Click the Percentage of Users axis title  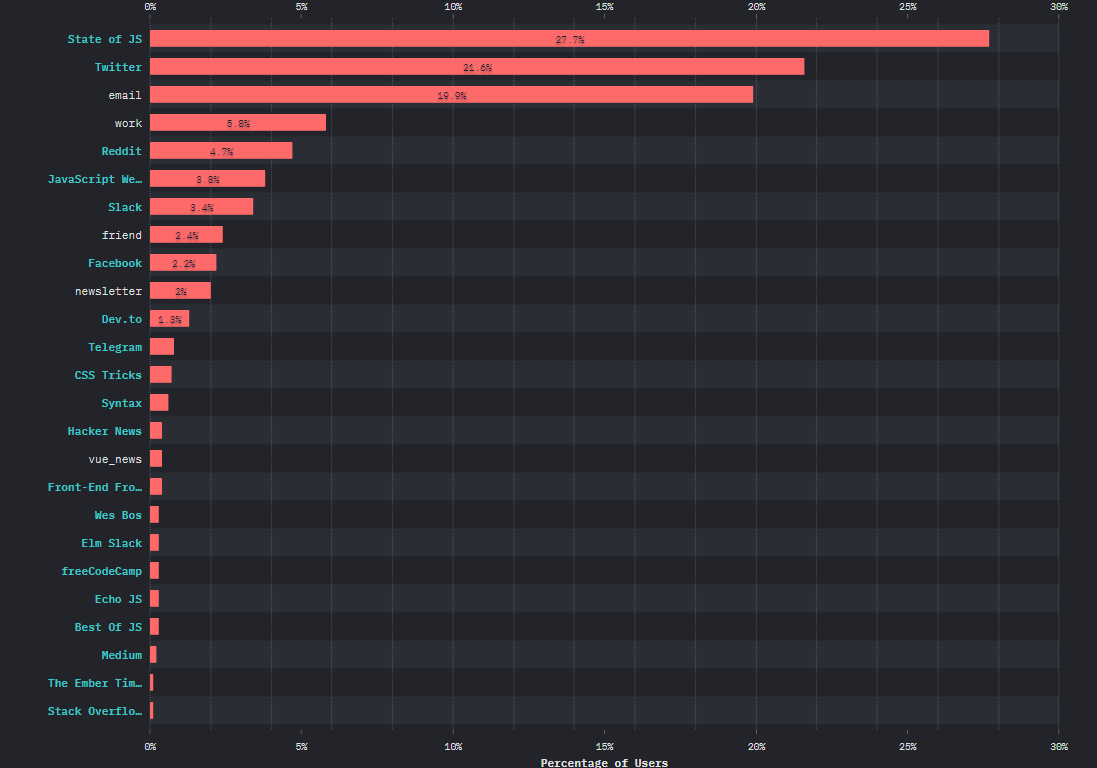pyautogui.click(x=604, y=762)
